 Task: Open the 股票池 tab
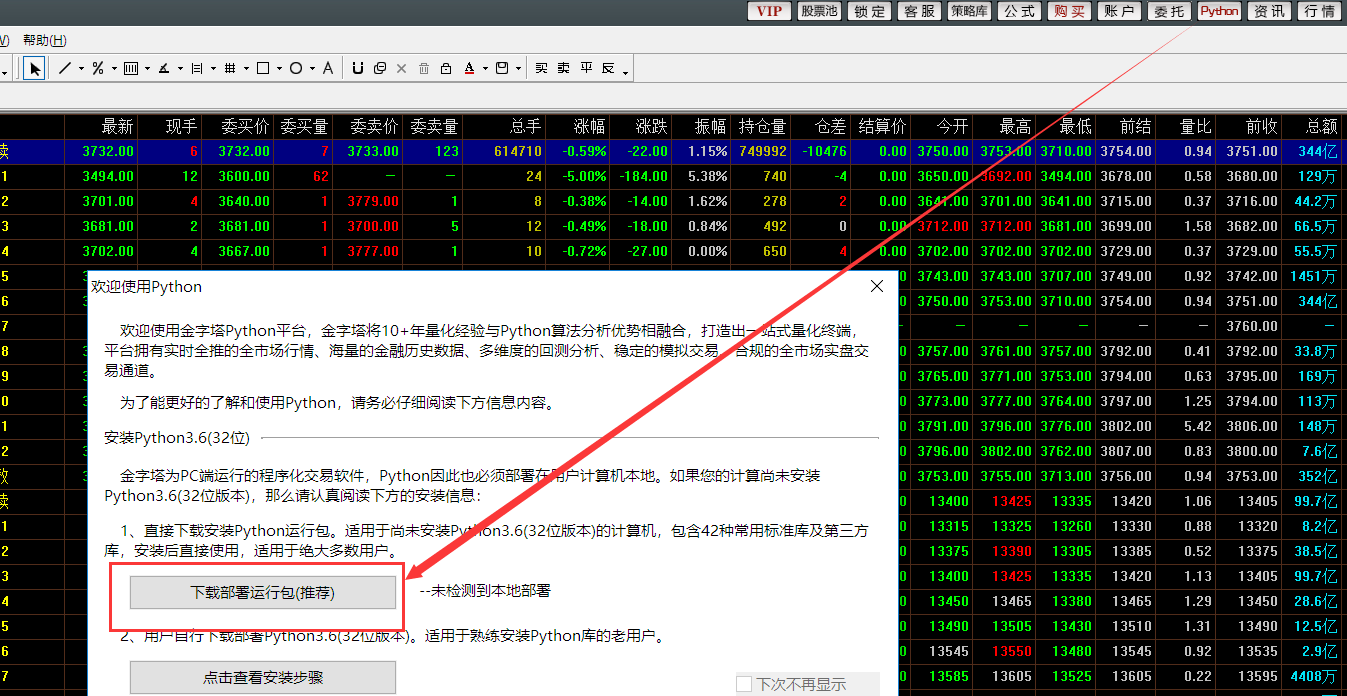pos(819,11)
